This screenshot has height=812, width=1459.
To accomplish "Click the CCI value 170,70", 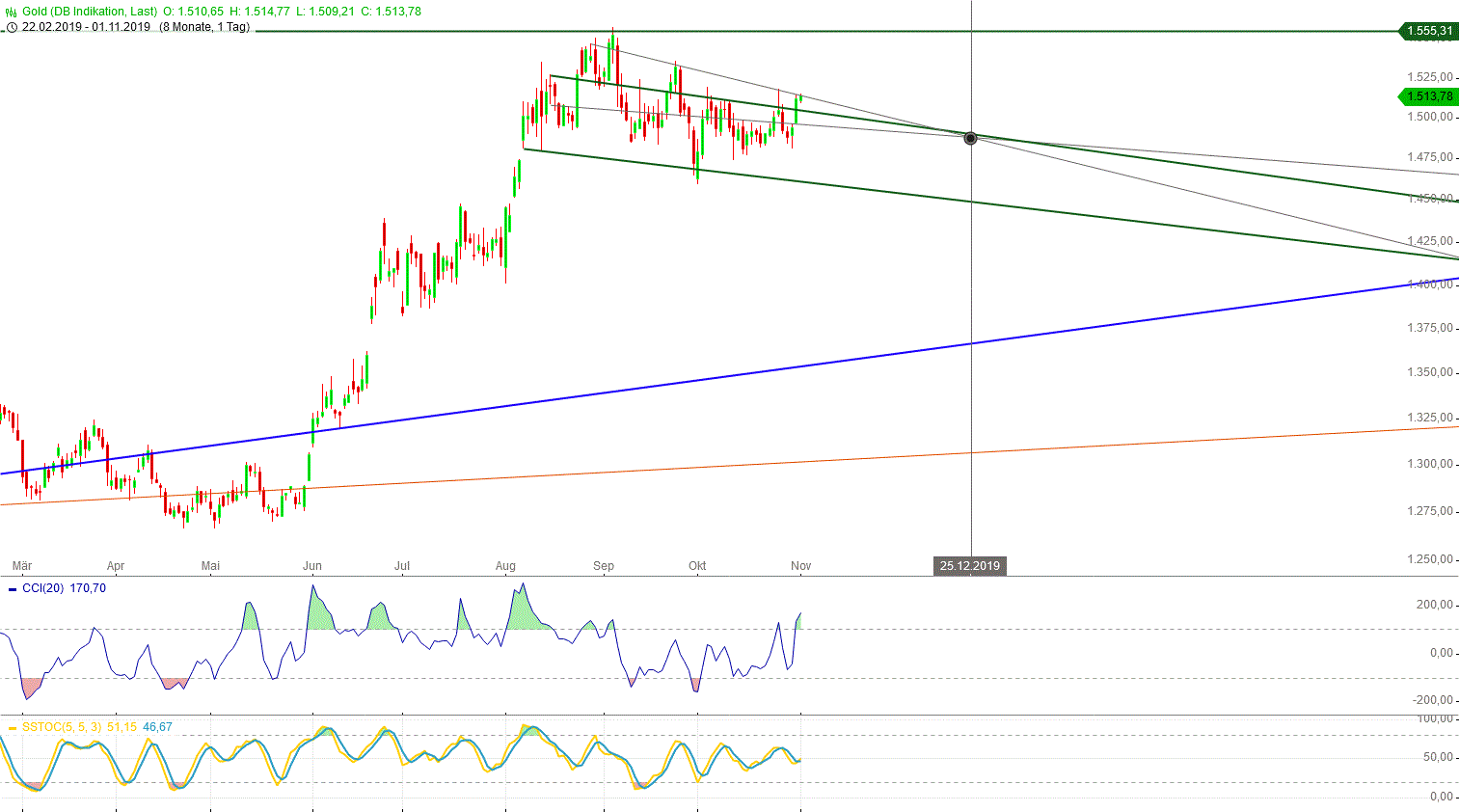I will click(88, 588).
